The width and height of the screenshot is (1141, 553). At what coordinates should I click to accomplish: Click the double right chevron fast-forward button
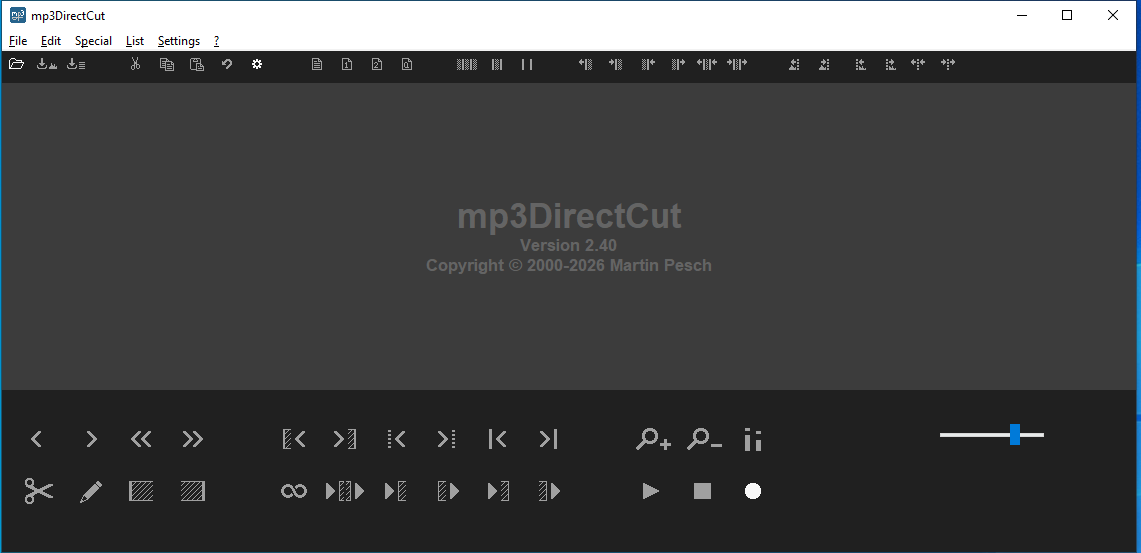click(x=192, y=439)
